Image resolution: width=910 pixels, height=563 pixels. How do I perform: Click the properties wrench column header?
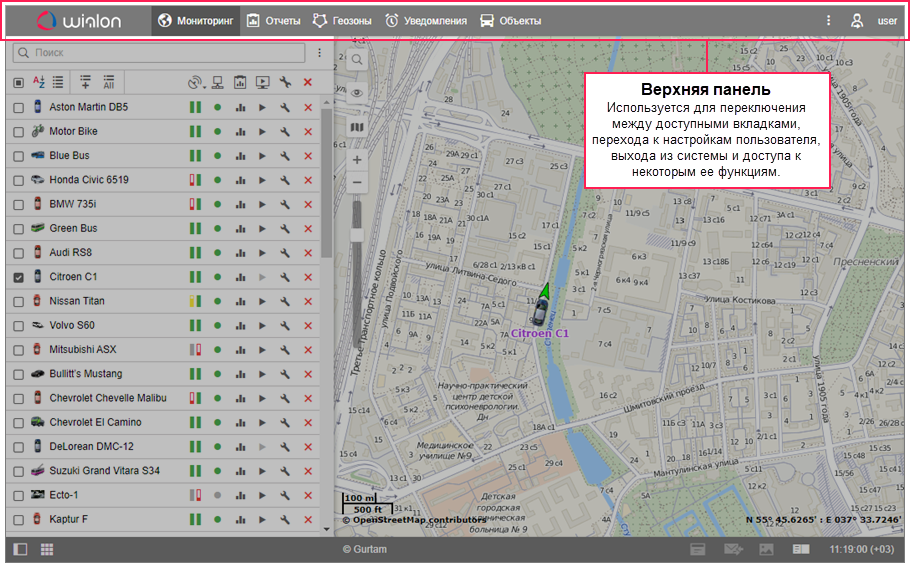(285, 83)
